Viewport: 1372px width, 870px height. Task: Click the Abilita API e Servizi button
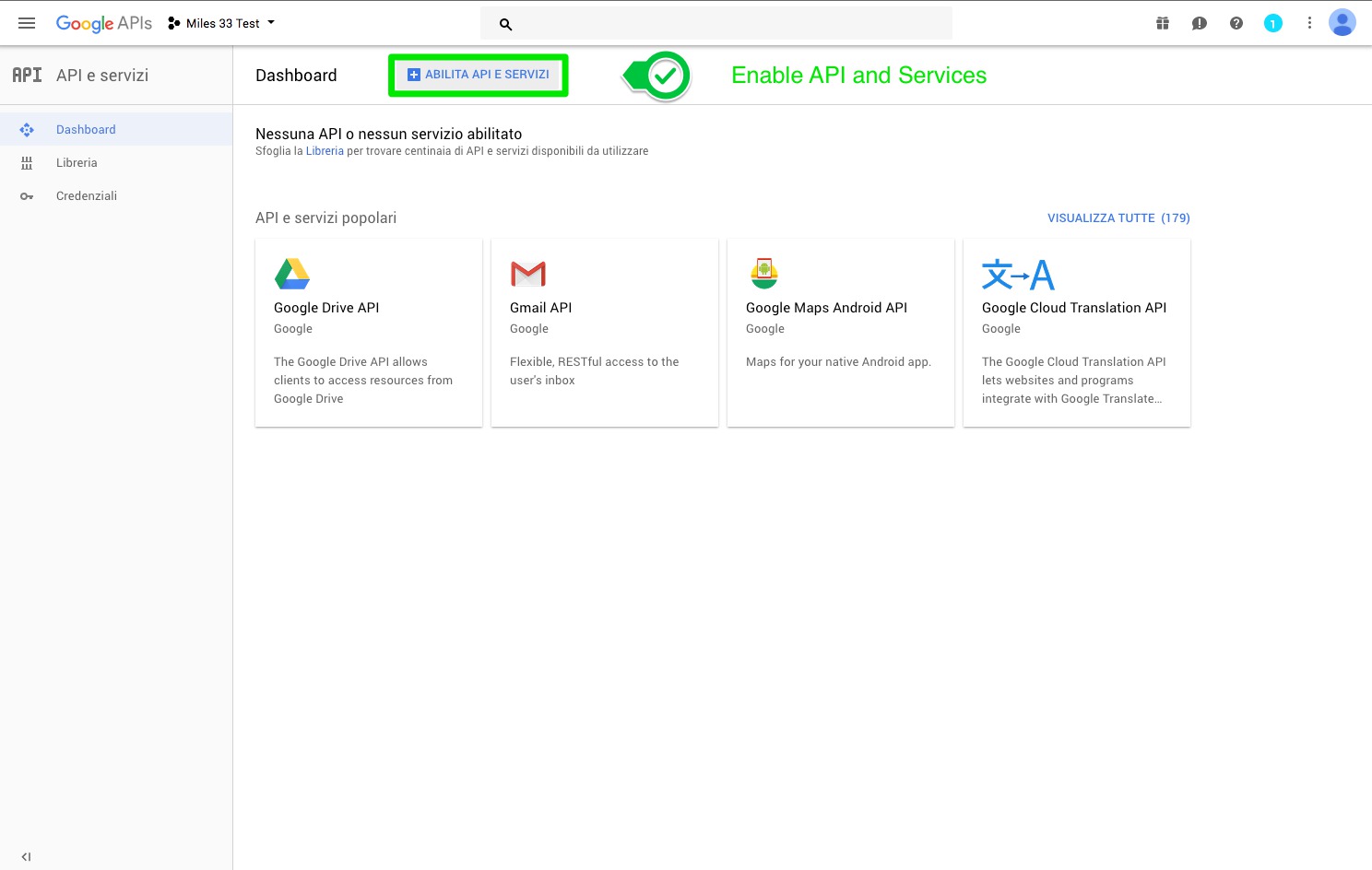[479, 75]
